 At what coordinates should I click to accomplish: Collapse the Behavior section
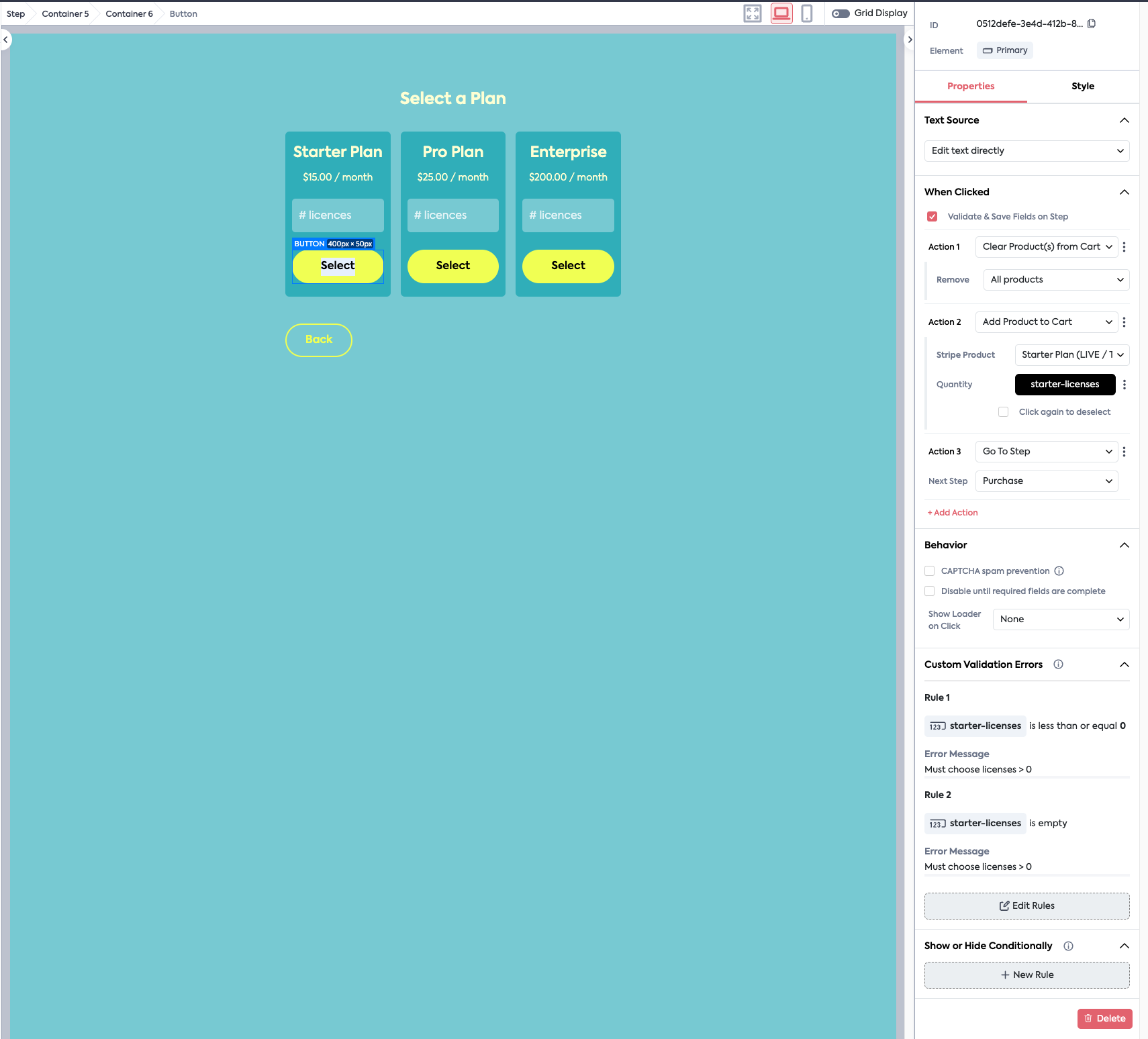pyautogui.click(x=1125, y=545)
